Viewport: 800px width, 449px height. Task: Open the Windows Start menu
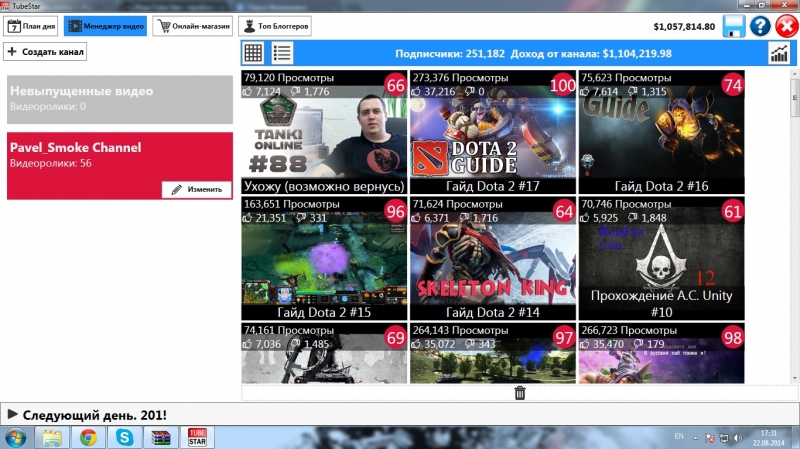15,438
